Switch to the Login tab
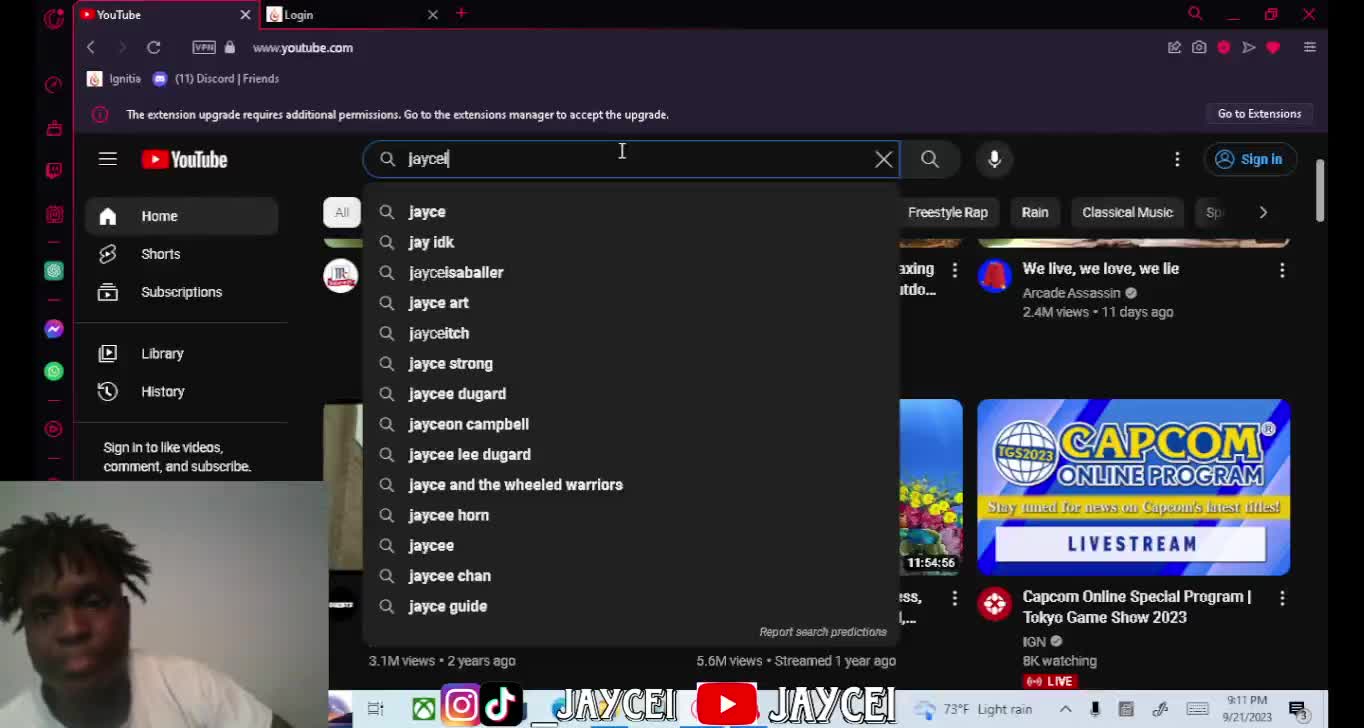Image resolution: width=1364 pixels, height=728 pixels. 352,15
